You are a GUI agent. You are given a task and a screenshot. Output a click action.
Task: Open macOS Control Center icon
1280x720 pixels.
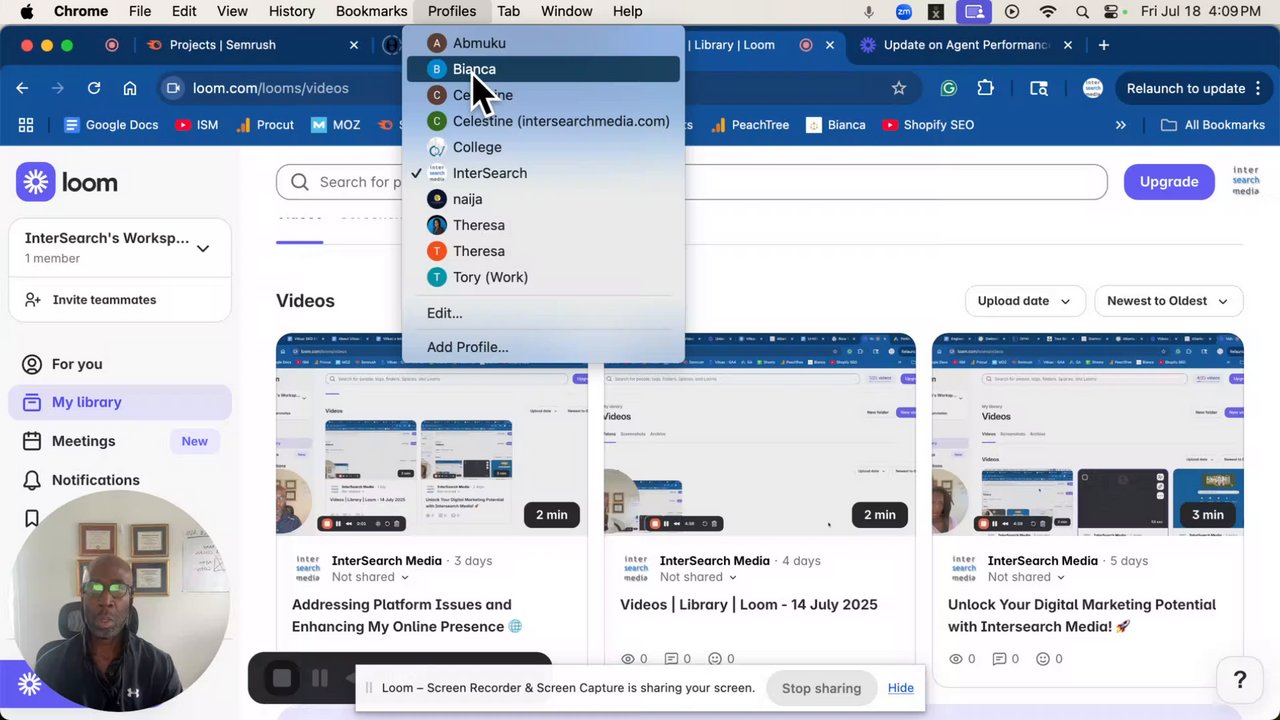(x=1113, y=11)
